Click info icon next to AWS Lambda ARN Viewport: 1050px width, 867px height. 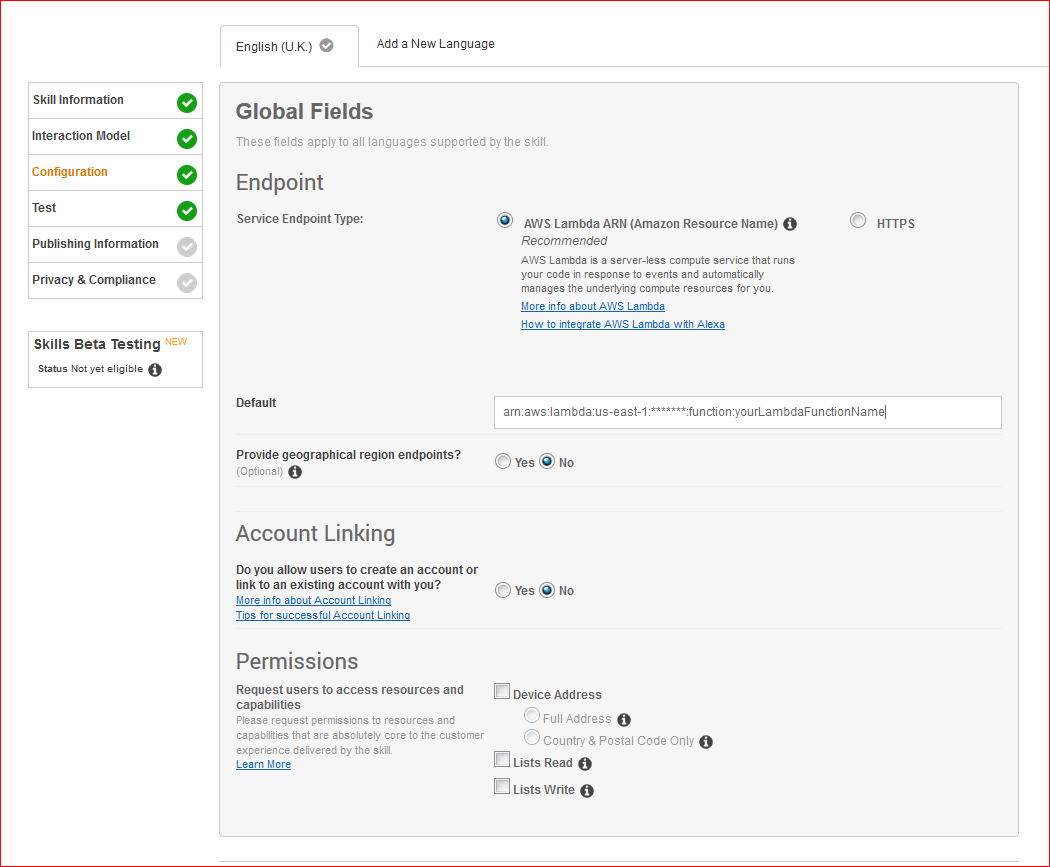pyautogui.click(x=790, y=224)
